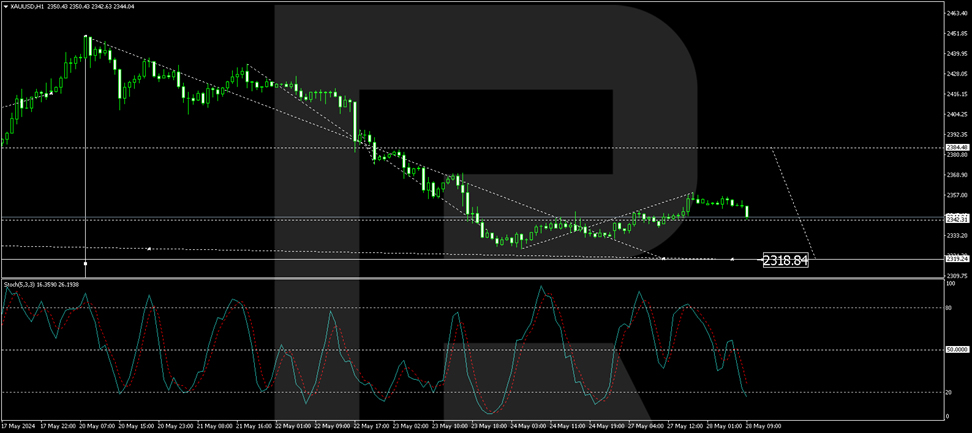Click the 22 May 09:00 time label
This screenshot has height=433, width=972.
coord(333,426)
